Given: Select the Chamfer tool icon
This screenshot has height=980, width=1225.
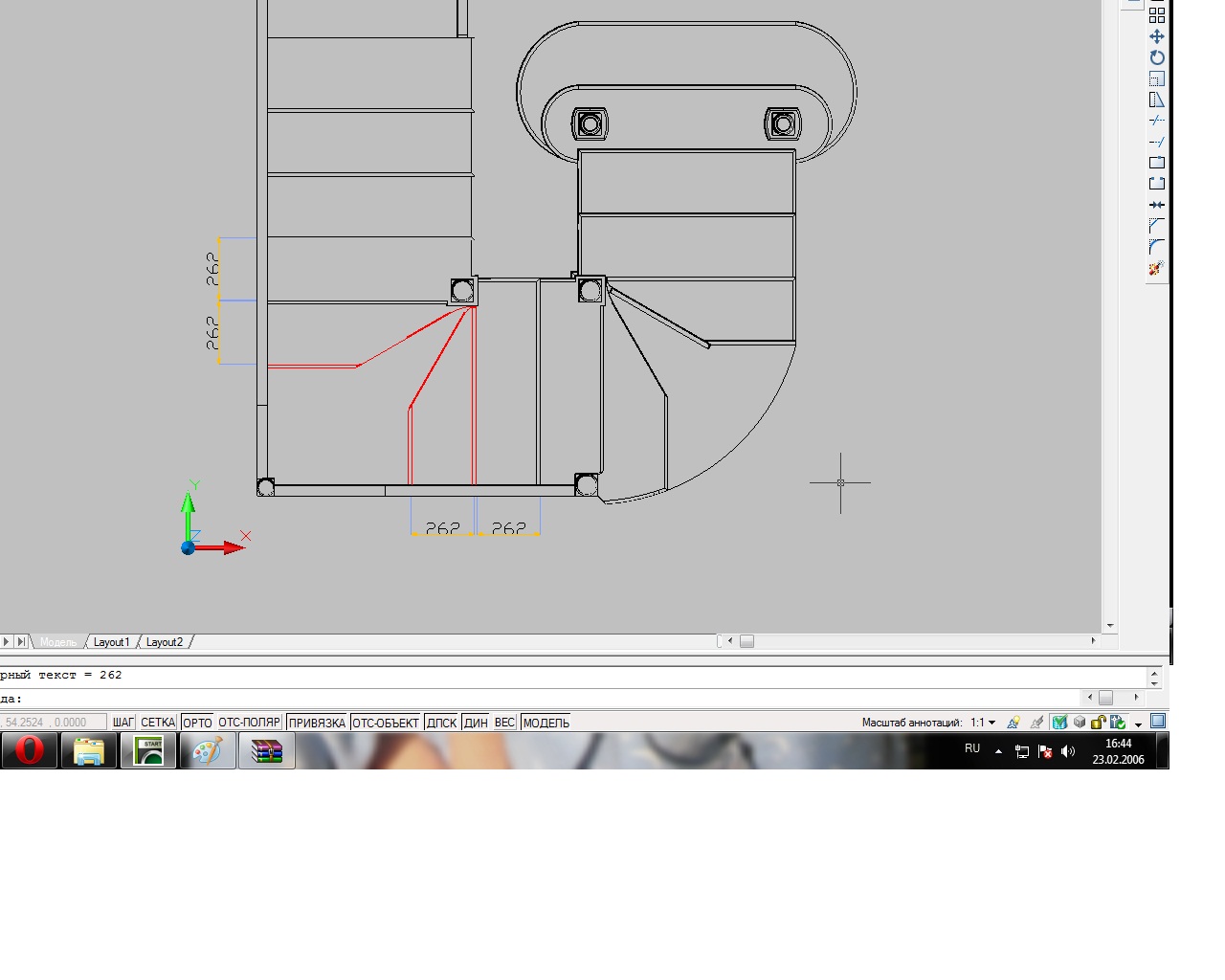Looking at the screenshot, I should coord(1157,226).
